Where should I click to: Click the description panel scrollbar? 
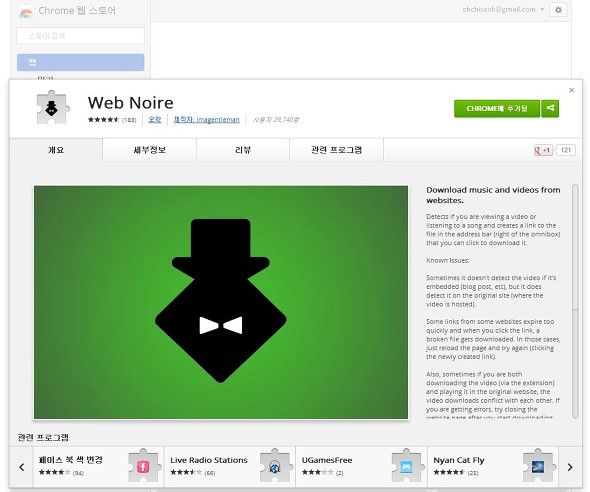575,301
